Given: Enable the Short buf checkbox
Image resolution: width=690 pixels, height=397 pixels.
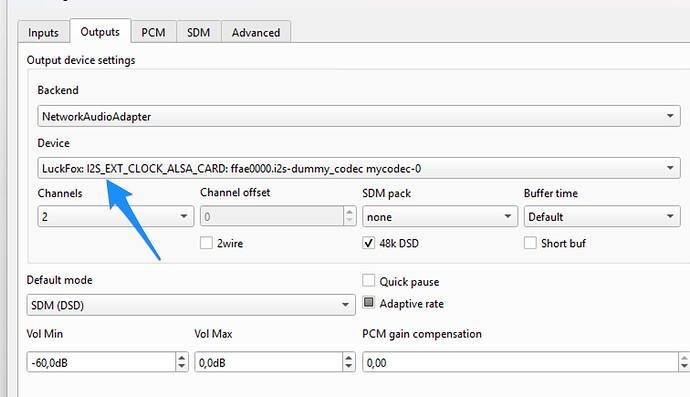Looking at the screenshot, I should 530,243.
